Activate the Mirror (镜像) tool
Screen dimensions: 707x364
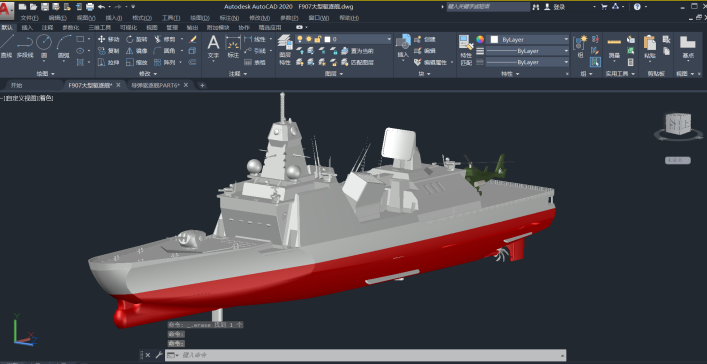pos(137,51)
